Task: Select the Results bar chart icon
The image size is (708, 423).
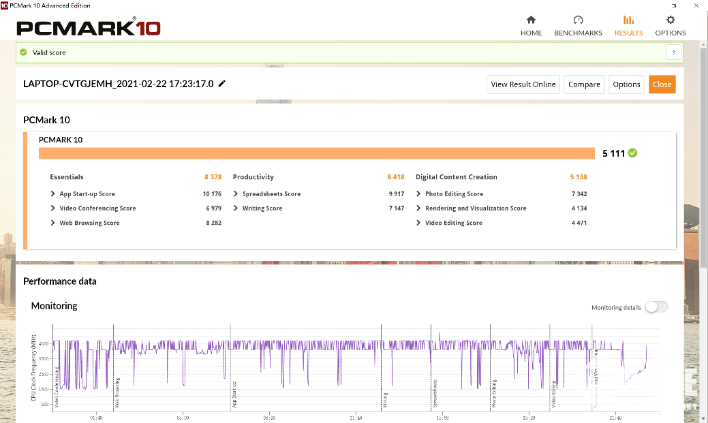Action: [628, 20]
